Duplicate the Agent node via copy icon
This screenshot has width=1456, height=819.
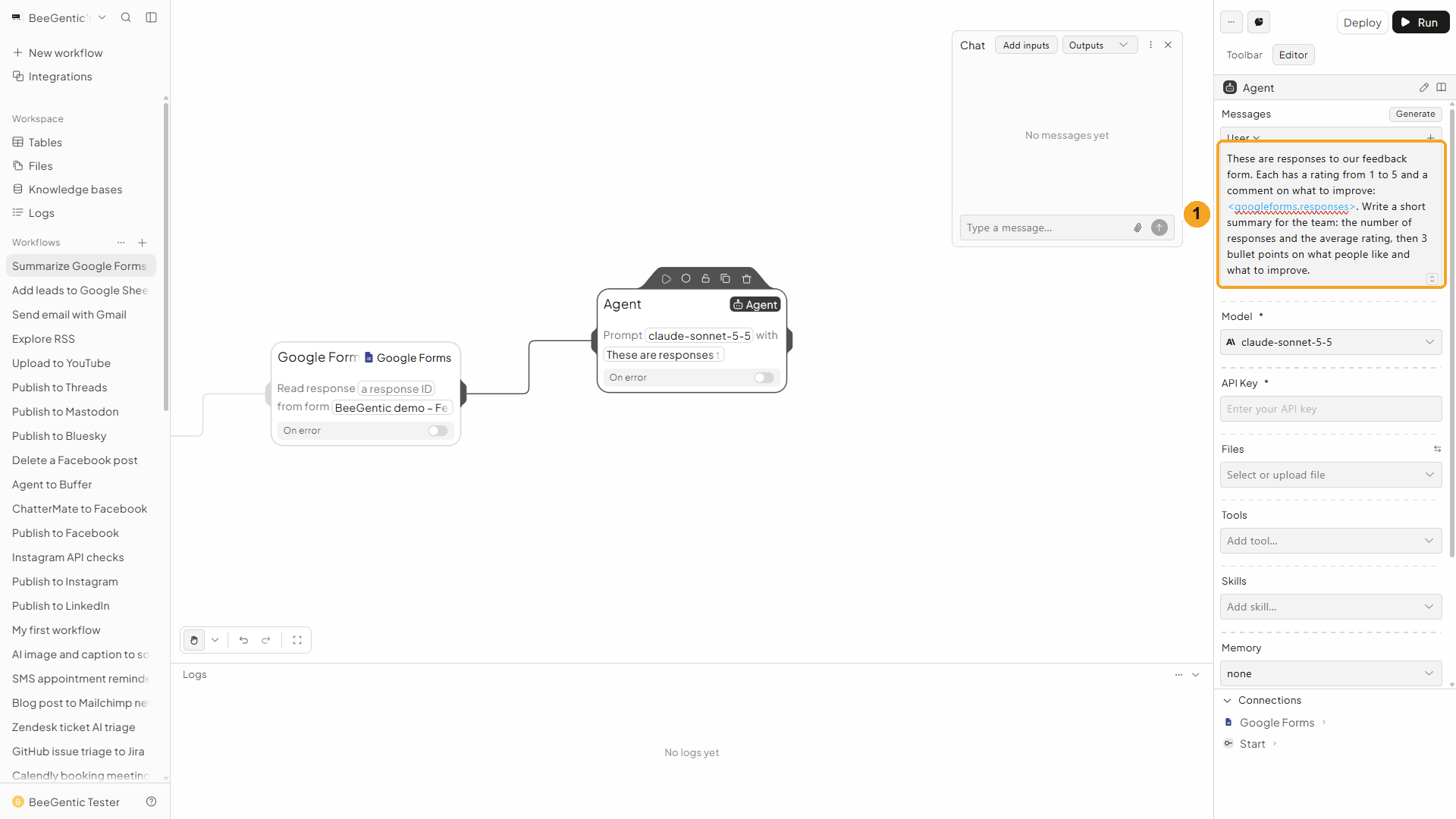pos(725,279)
